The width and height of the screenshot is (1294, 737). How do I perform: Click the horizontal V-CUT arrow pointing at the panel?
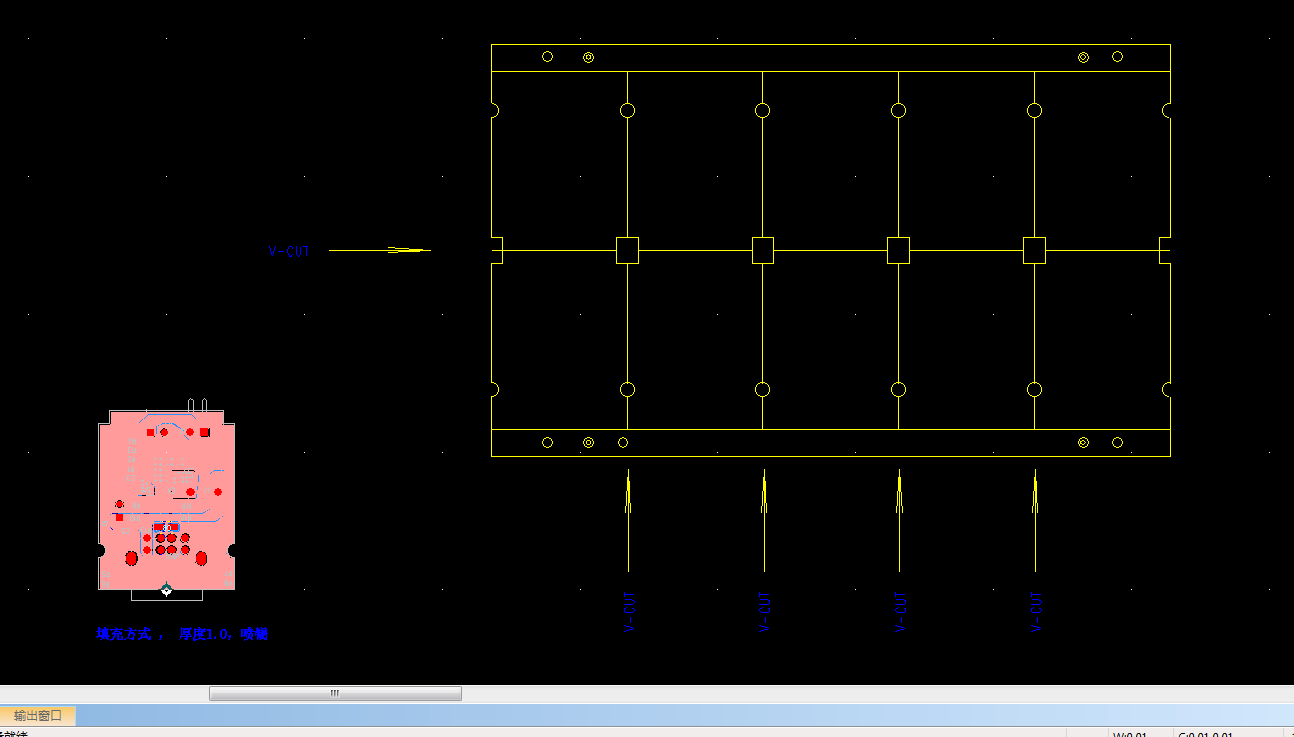pyautogui.click(x=380, y=250)
